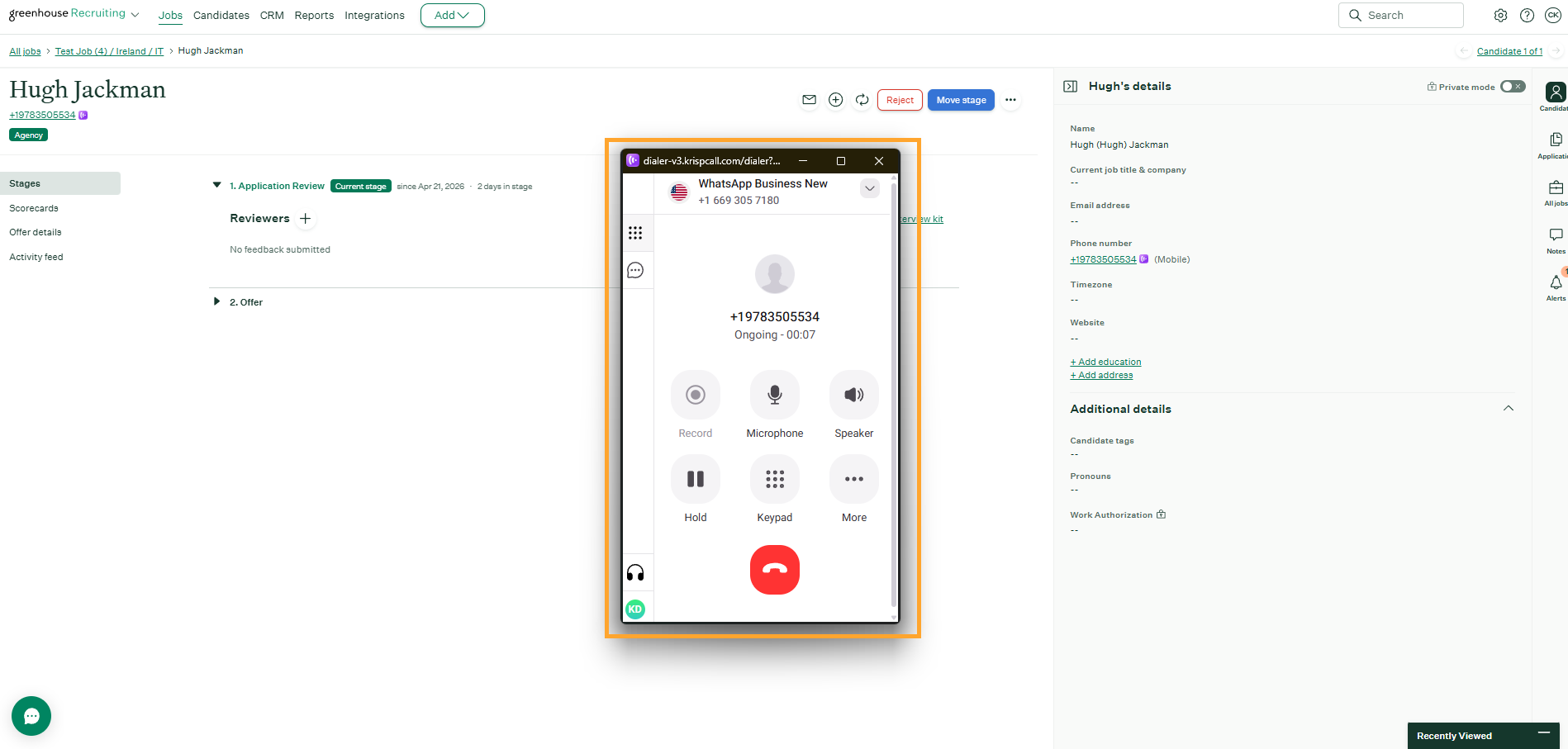Click the Move stage button
The height and width of the screenshot is (749, 1568).
[961, 100]
